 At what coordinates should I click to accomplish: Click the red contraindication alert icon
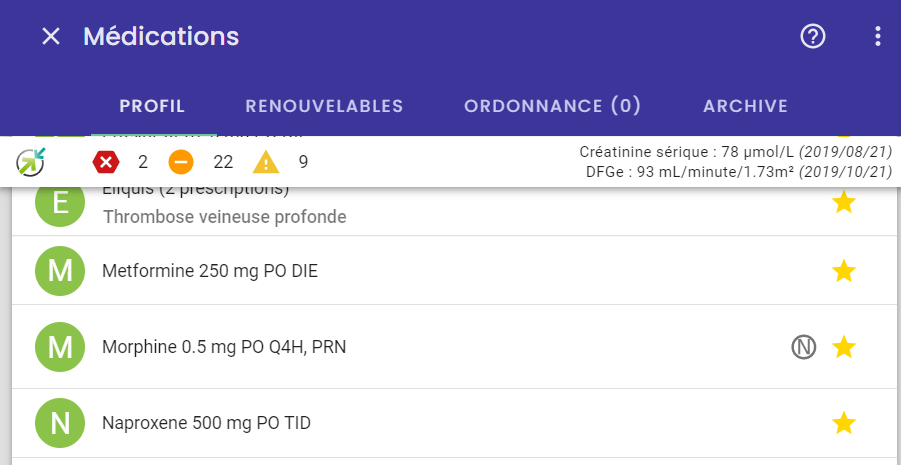[x=106, y=163]
